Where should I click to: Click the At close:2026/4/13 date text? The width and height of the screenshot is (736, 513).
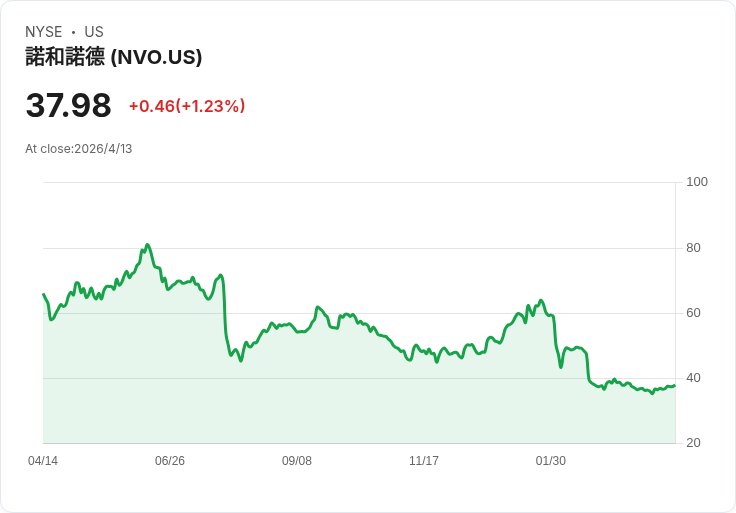click(x=79, y=149)
